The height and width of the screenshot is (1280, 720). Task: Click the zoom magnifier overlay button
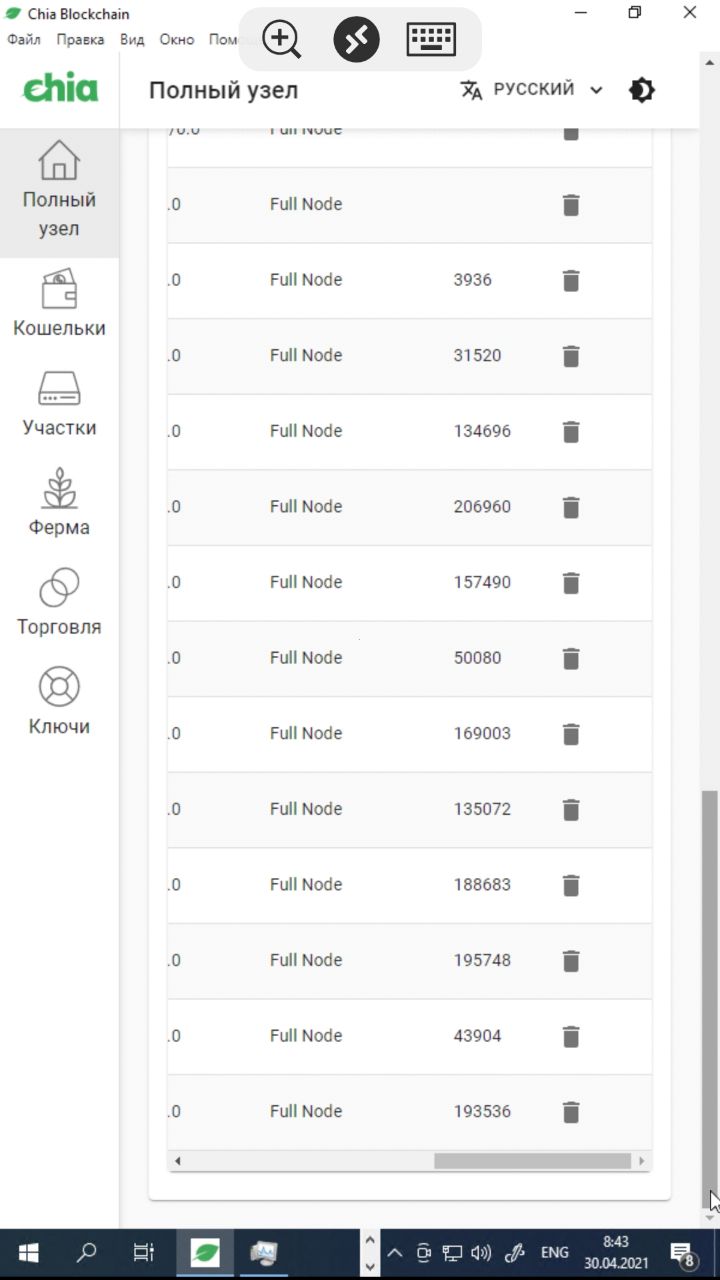(282, 40)
